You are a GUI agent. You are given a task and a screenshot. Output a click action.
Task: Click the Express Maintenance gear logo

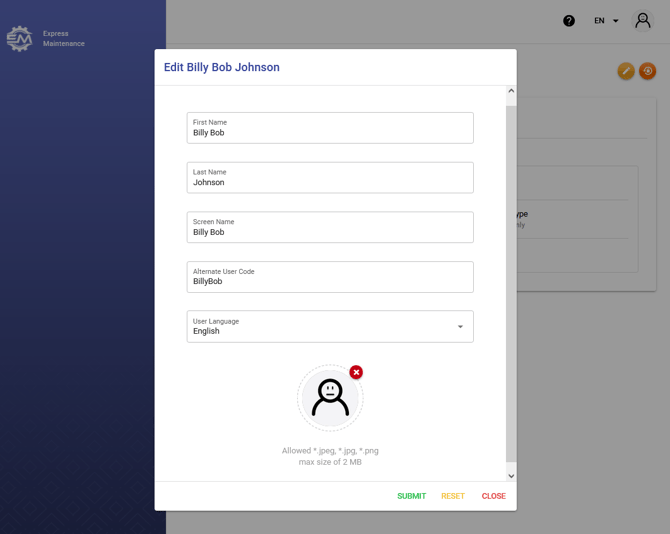(19, 39)
